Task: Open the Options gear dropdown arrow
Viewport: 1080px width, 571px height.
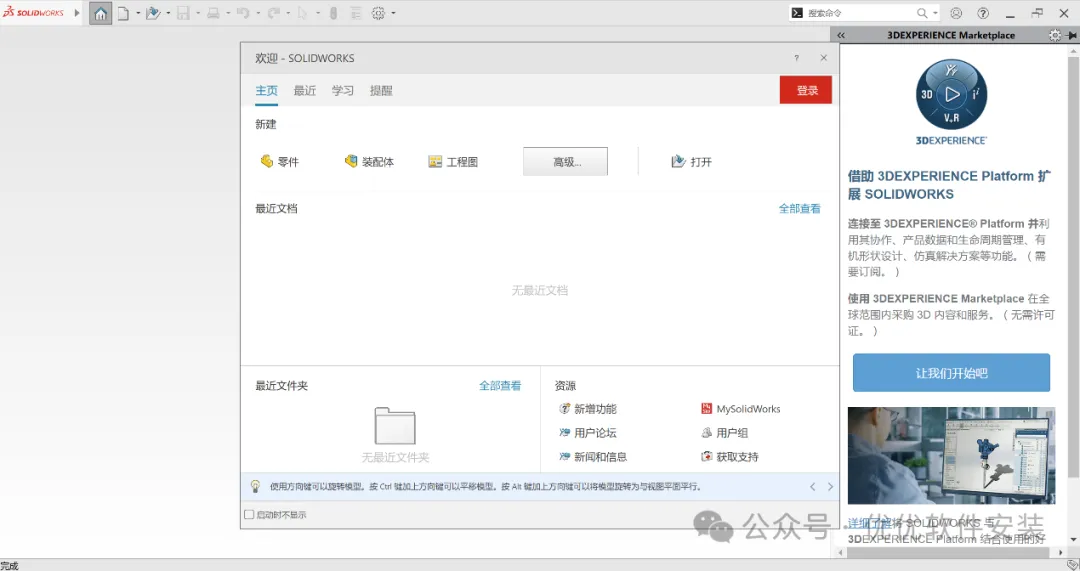Action: pyautogui.click(x=393, y=14)
